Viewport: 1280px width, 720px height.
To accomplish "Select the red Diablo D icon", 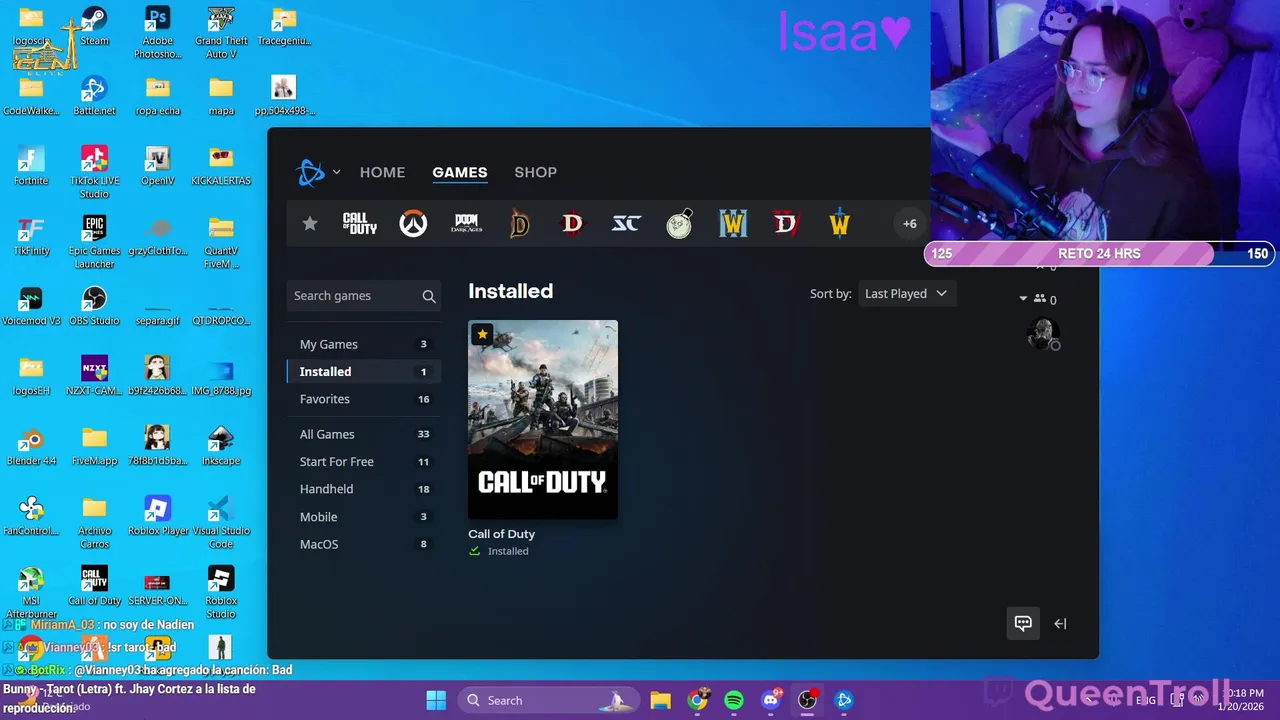I will tap(572, 224).
